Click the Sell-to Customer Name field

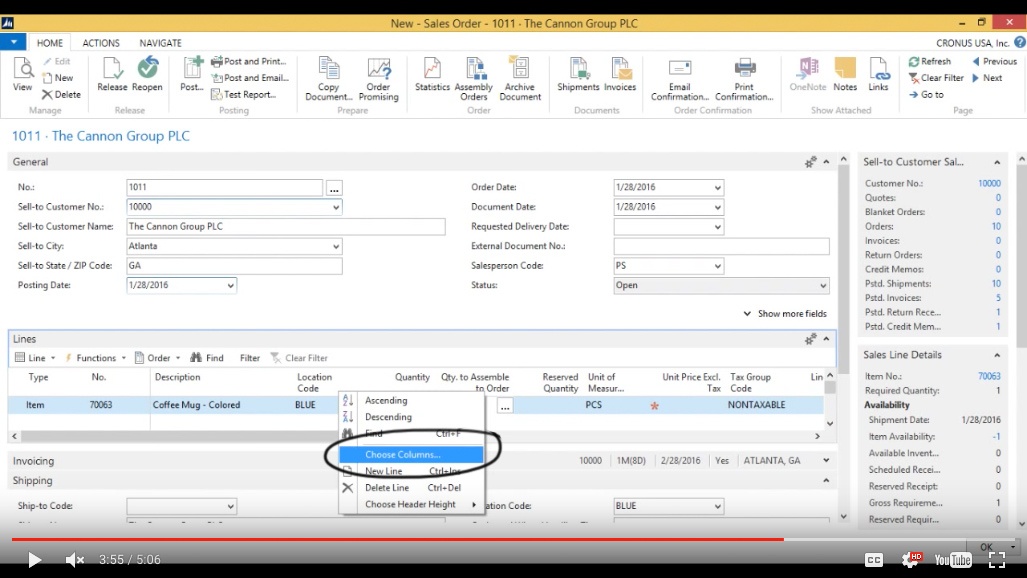pos(286,227)
